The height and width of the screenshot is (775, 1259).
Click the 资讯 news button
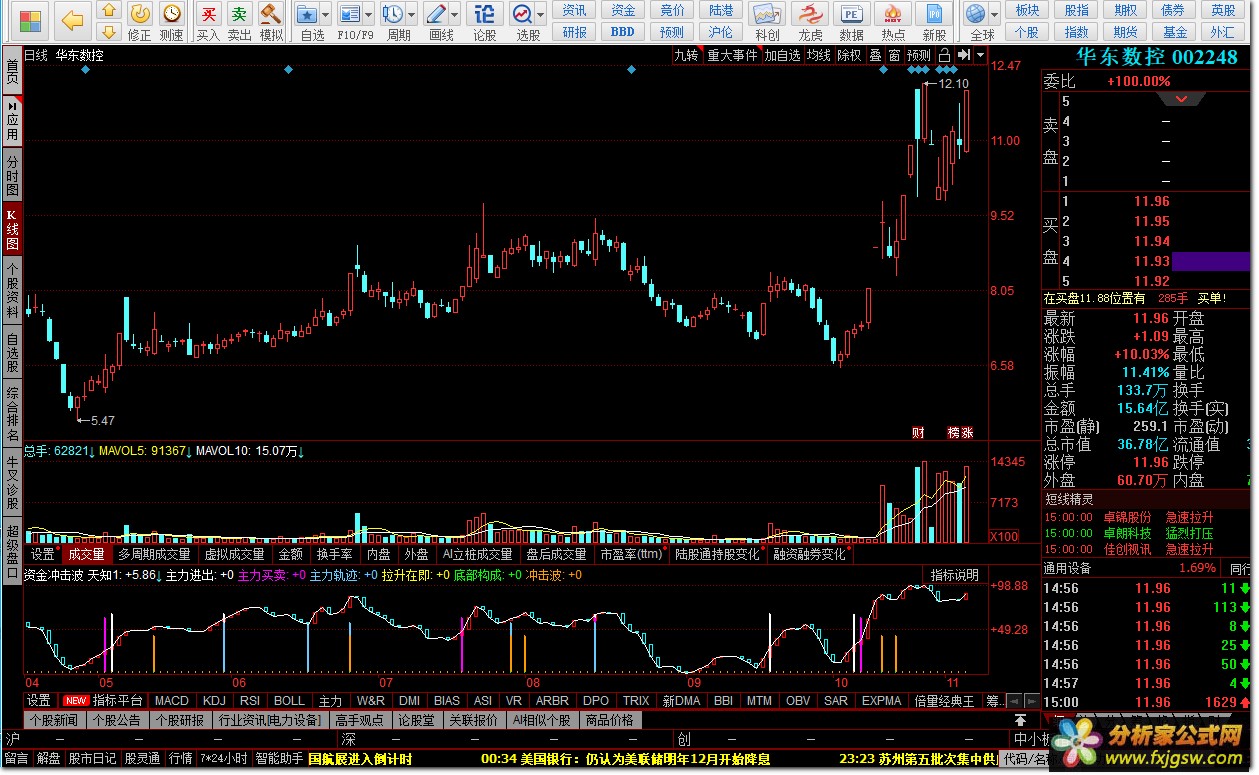click(x=574, y=10)
